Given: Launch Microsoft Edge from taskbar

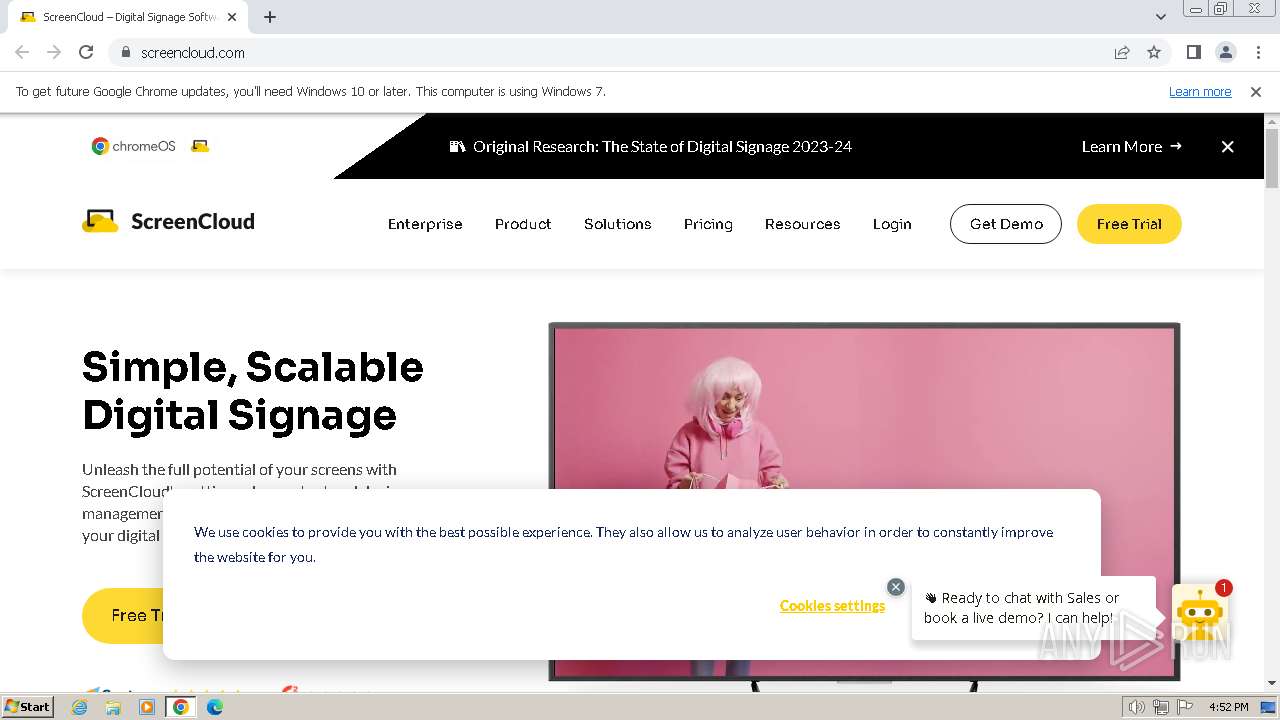Looking at the screenshot, I should coord(214,706).
